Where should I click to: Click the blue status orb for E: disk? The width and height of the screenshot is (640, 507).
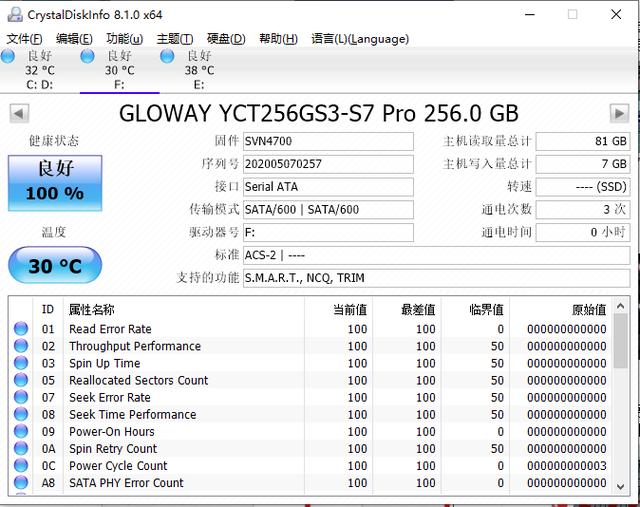coord(167,56)
